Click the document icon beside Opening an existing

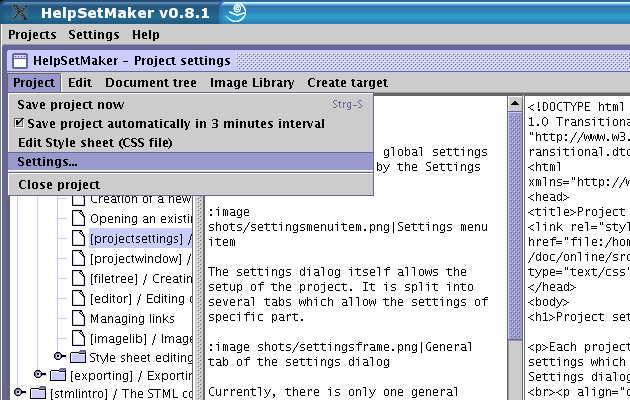click(78, 218)
